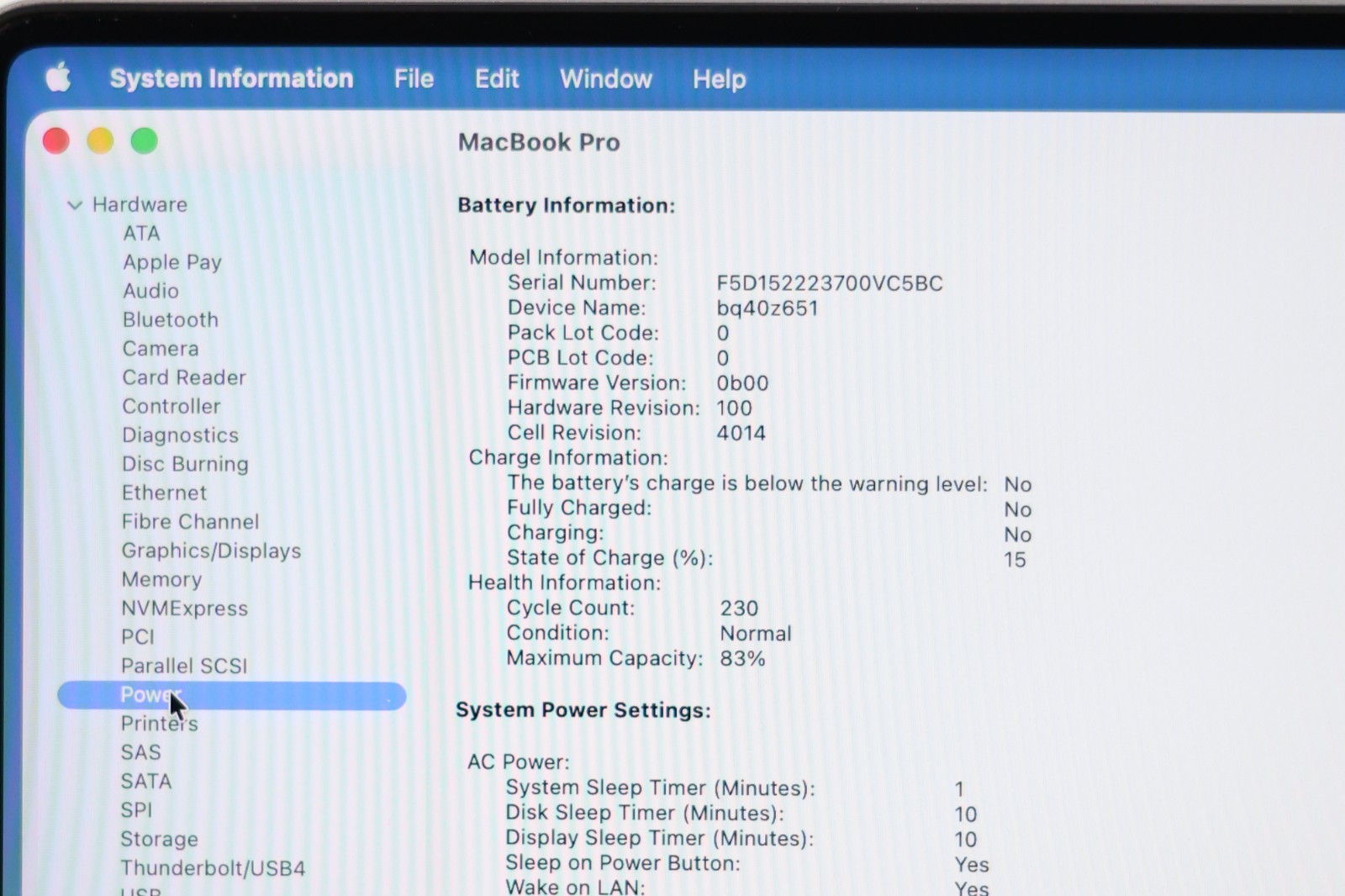This screenshot has height=896, width=1345.
Task: Collapse the Hardware section chevron
Action: point(75,205)
